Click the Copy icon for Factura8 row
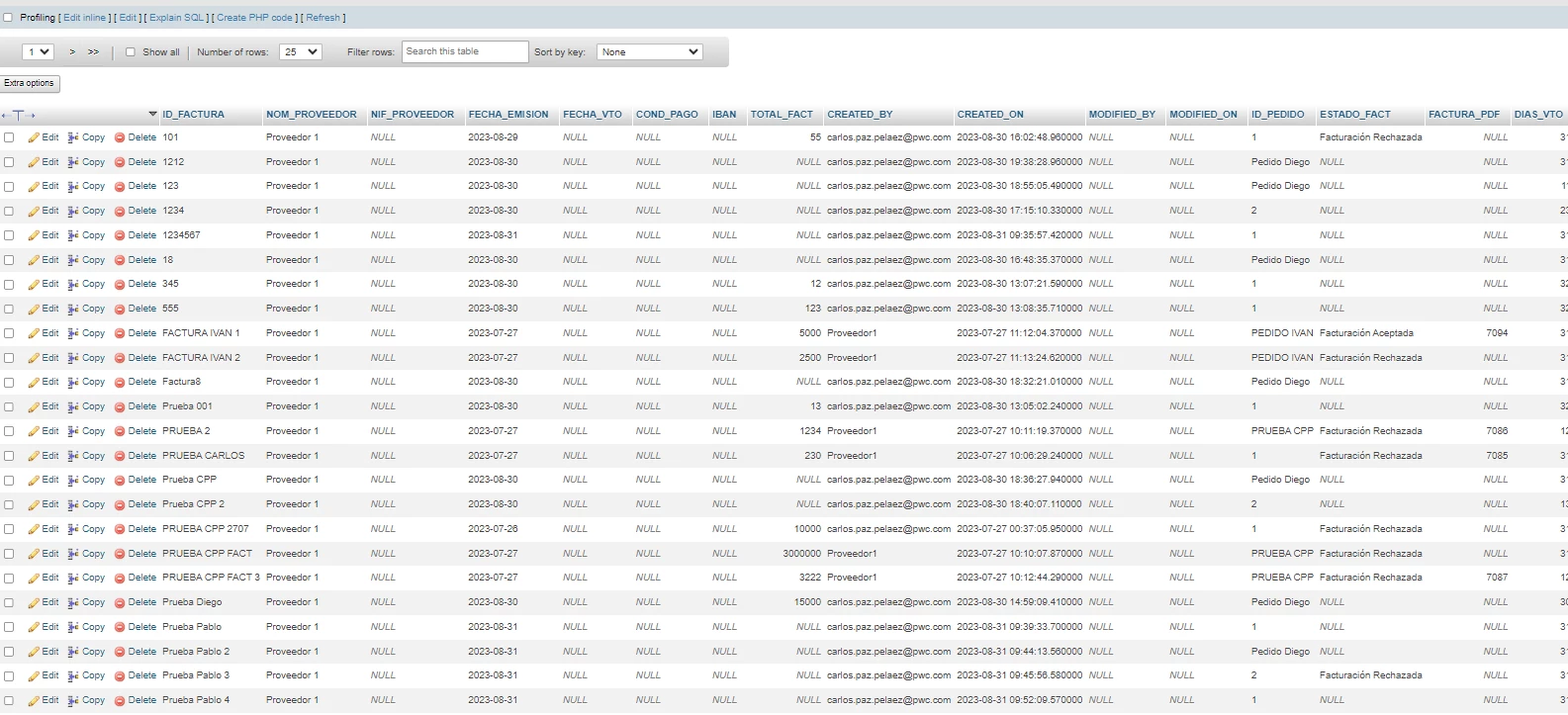 click(73, 382)
